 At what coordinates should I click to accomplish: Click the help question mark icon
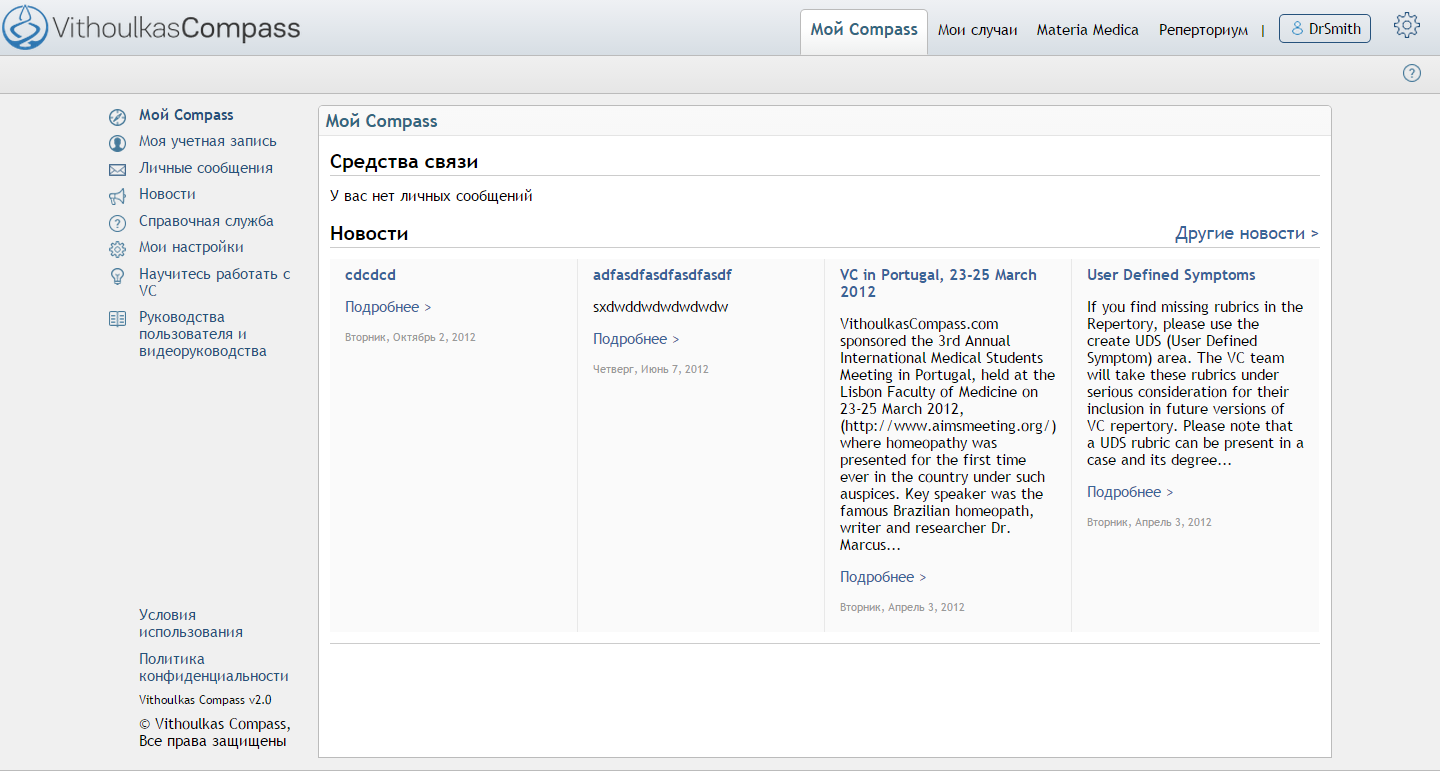1412,73
